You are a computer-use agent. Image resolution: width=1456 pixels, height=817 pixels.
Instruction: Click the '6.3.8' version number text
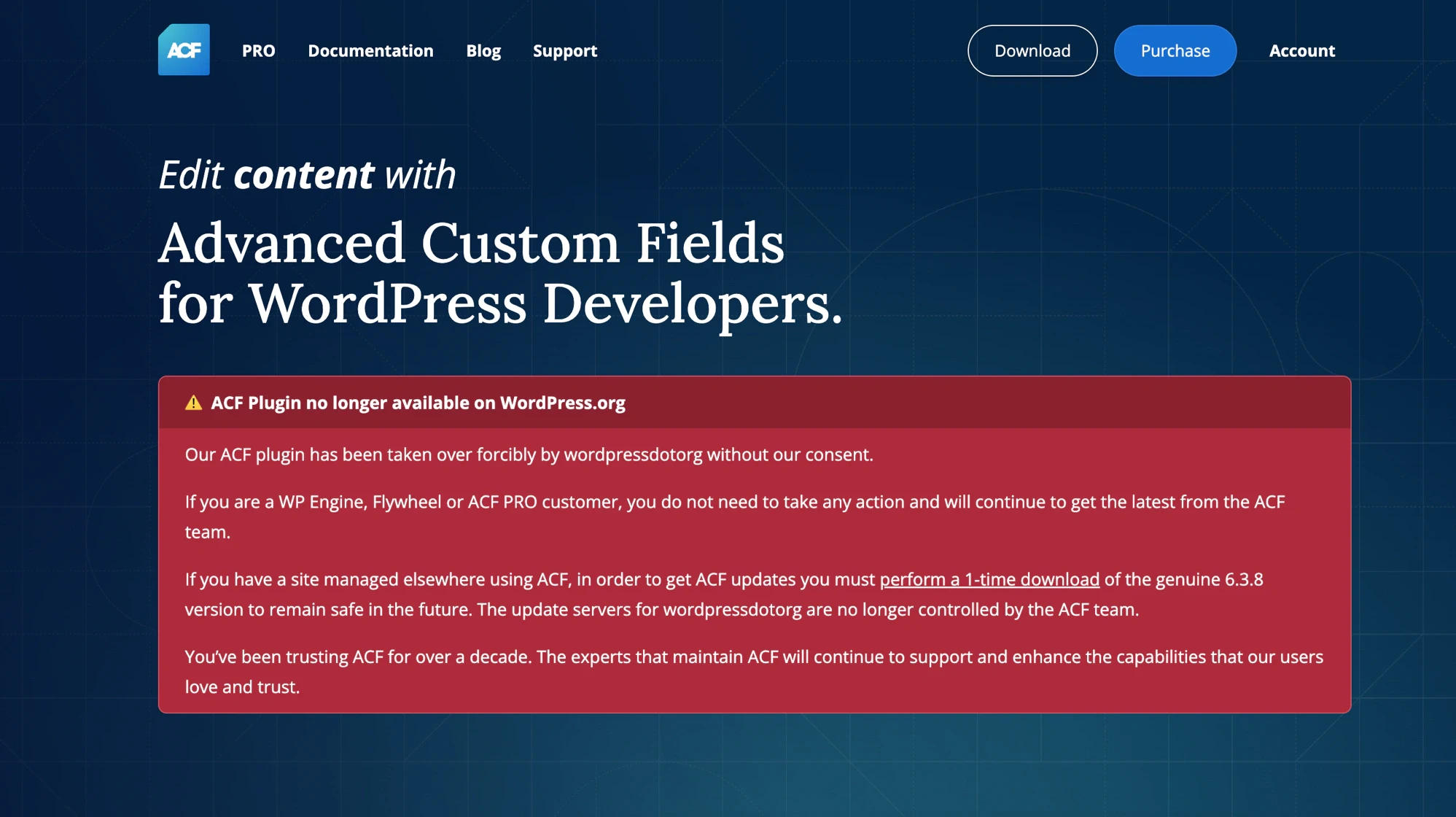pos(1243,579)
